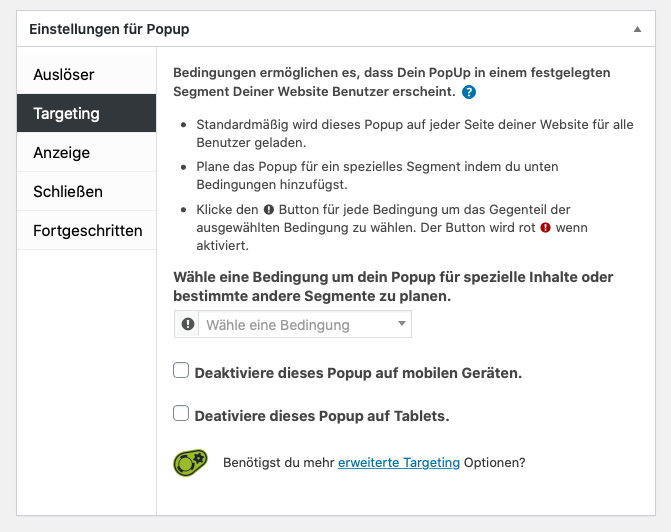Follow the 'erweiterte Targeting' link

pos(399,463)
